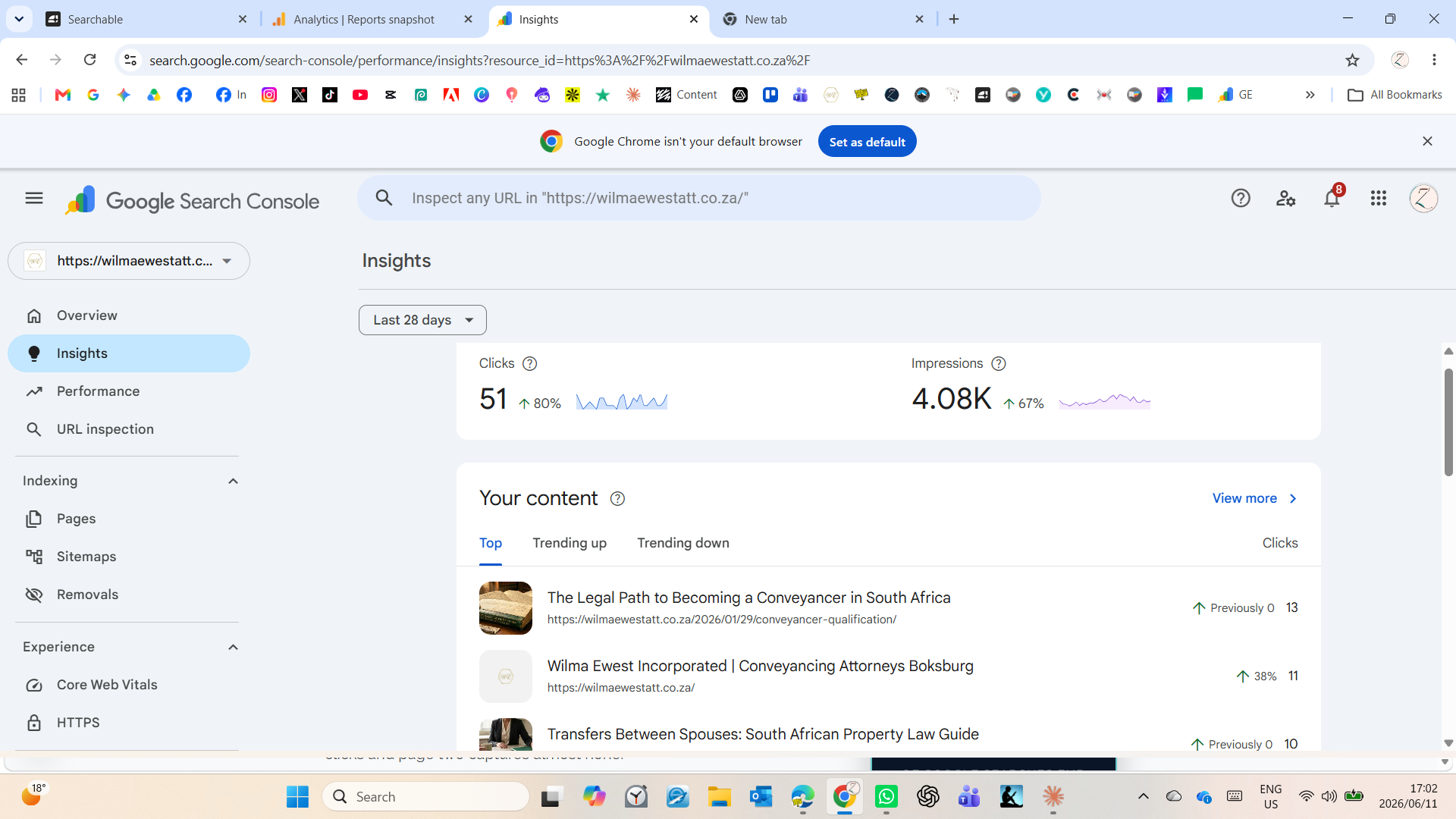This screenshot has width=1456, height=819.
Task: Open the Google account avatar
Action: [x=1423, y=198]
